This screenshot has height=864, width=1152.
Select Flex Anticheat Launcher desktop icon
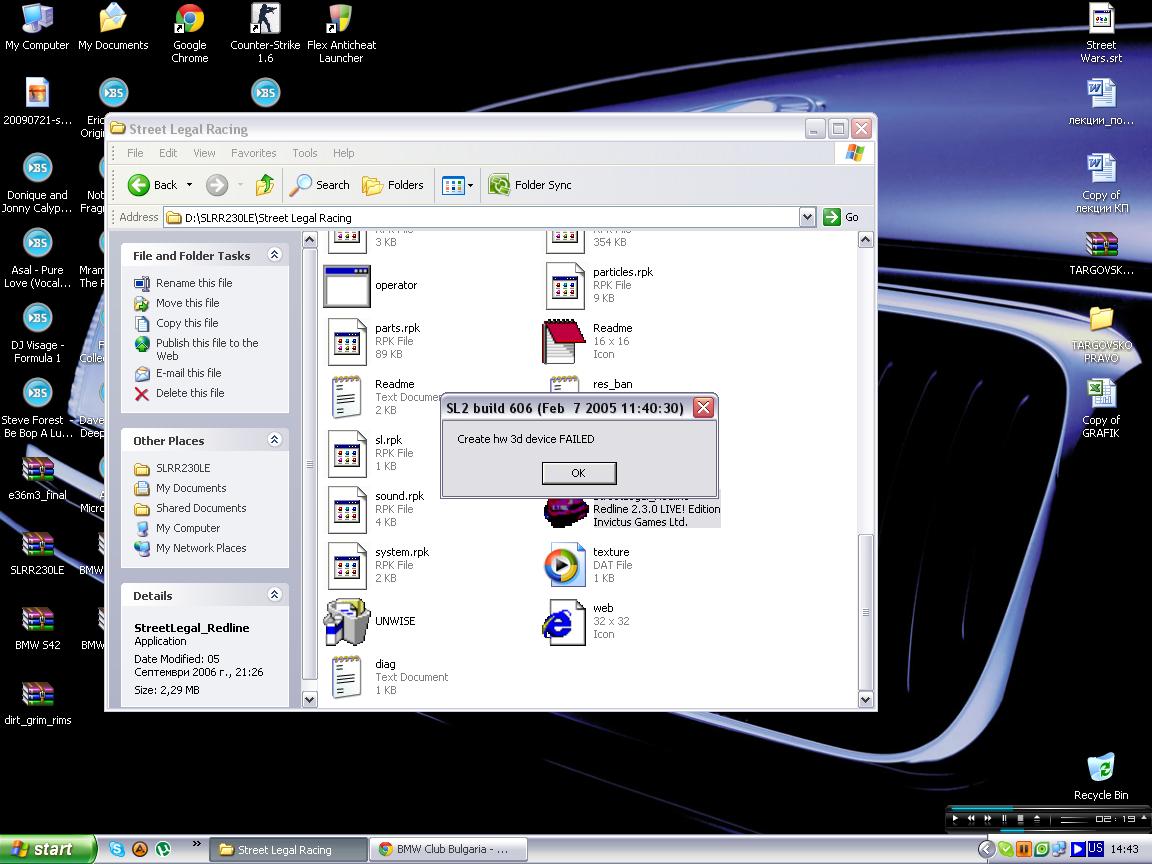pyautogui.click(x=341, y=34)
